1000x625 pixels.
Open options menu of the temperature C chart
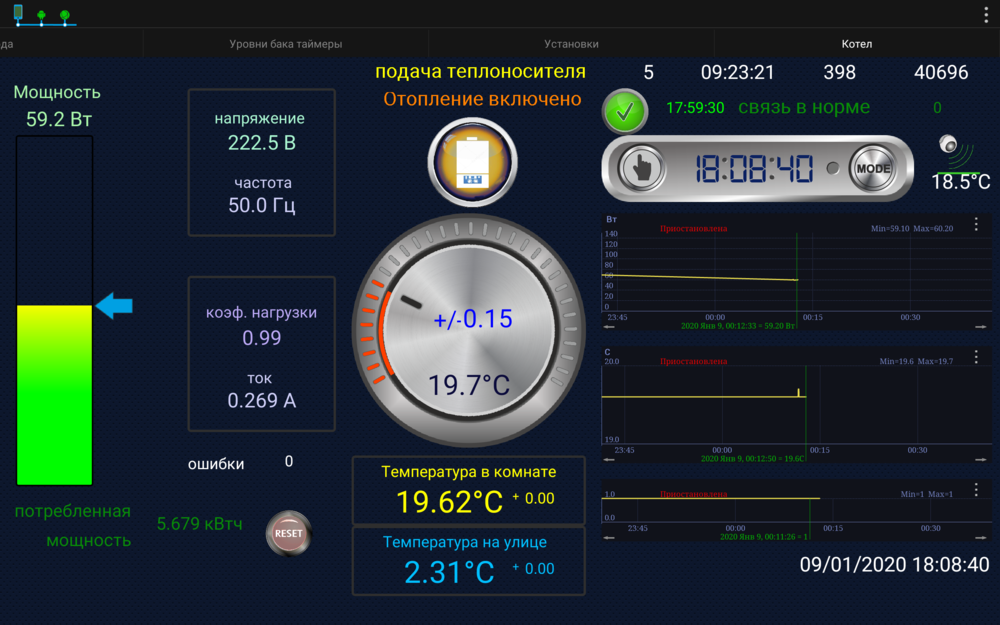tap(976, 357)
